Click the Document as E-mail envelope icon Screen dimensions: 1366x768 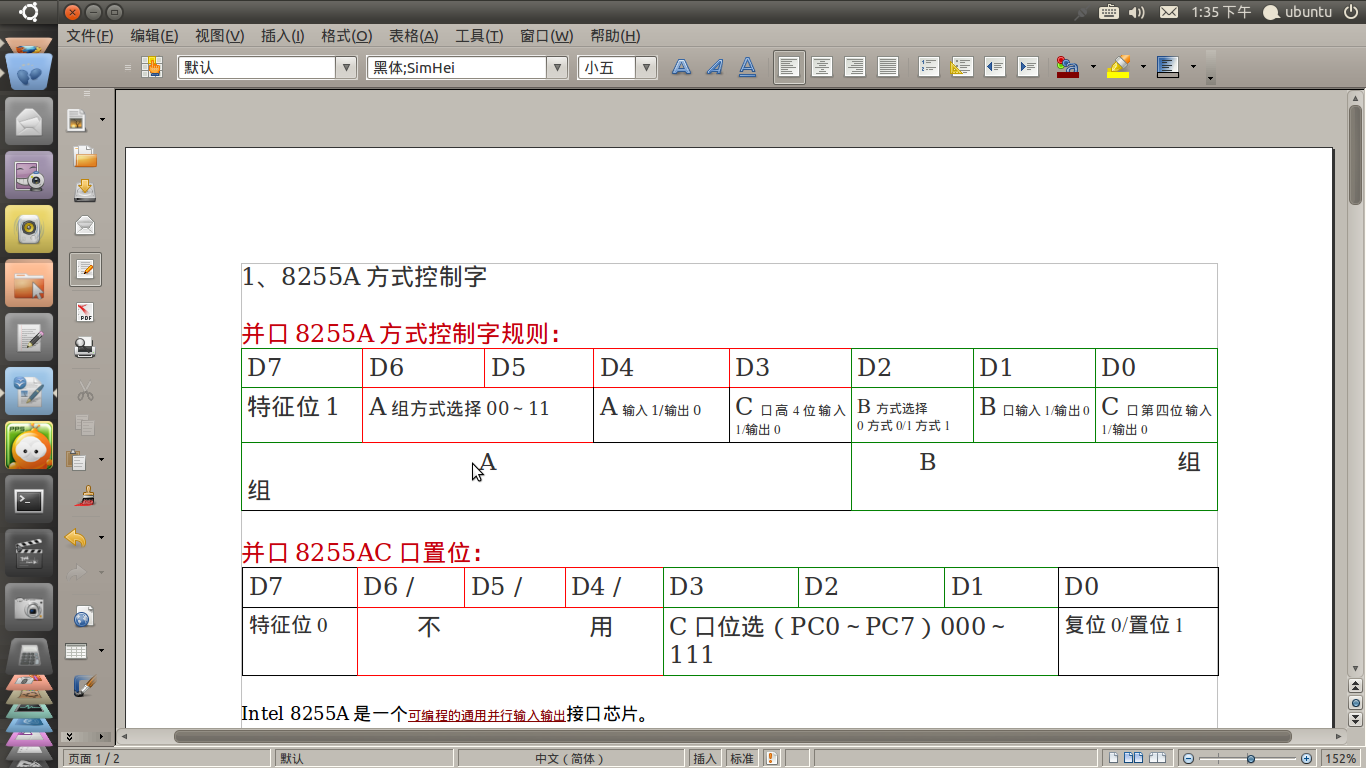point(85,224)
